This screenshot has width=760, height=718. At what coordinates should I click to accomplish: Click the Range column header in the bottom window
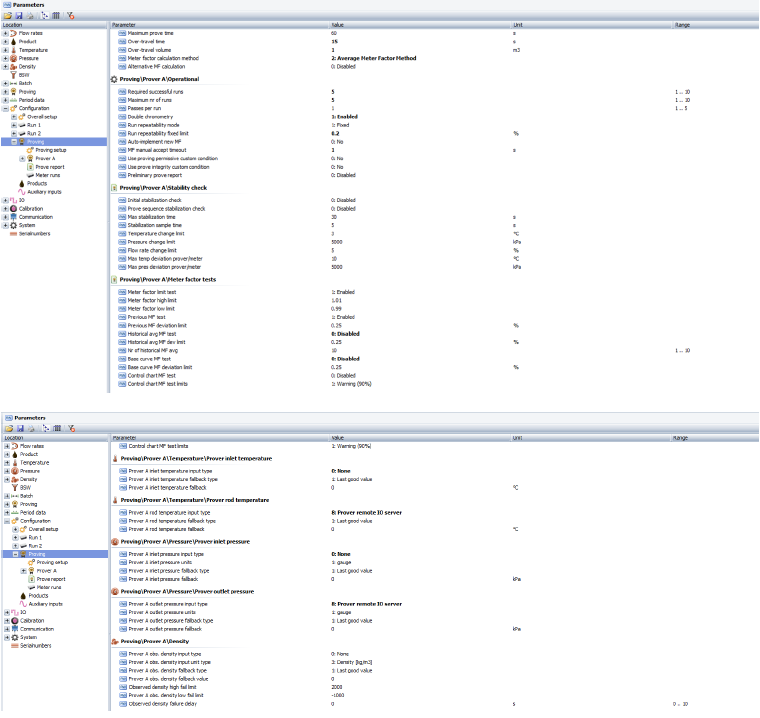[715, 438]
